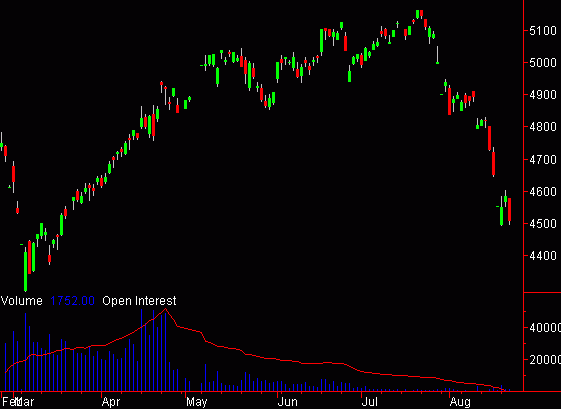
Task: Click the Open Interest label
Action: [x=139, y=301]
